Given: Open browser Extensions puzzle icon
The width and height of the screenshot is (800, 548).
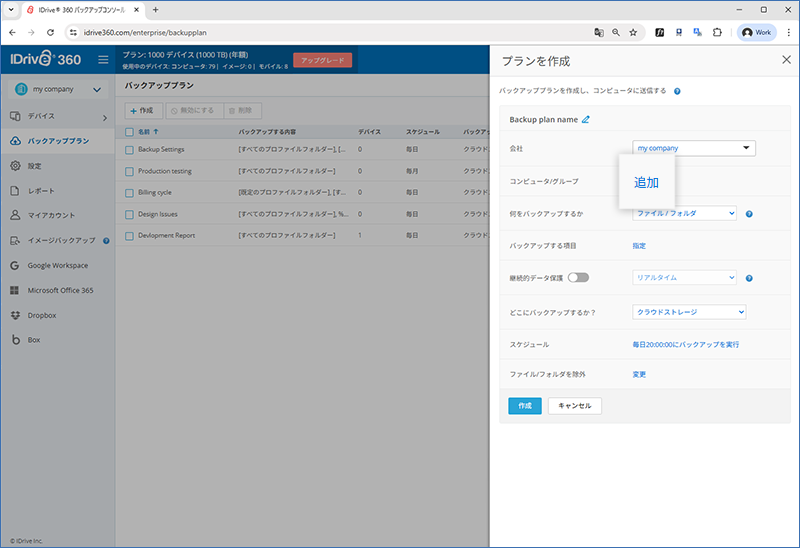Looking at the screenshot, I should pyautogui.click(x=717, y=32).
